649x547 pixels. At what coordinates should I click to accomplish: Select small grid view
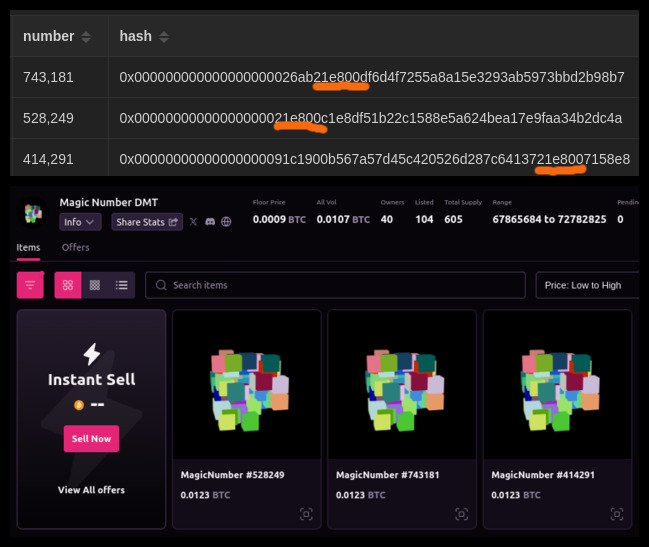click(x=95, y=285)
